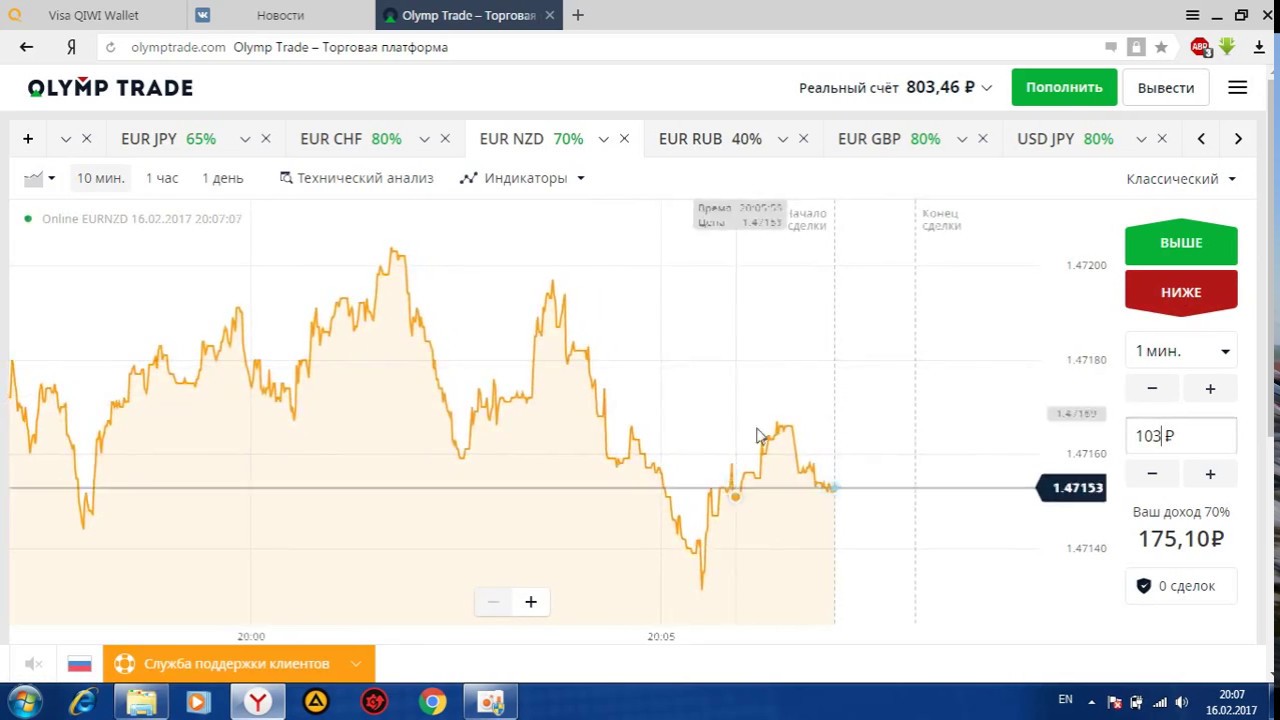Open Yandex Browser taskbar icon
The height and width of the screenshot is (720, 1280).
point(258,702)
